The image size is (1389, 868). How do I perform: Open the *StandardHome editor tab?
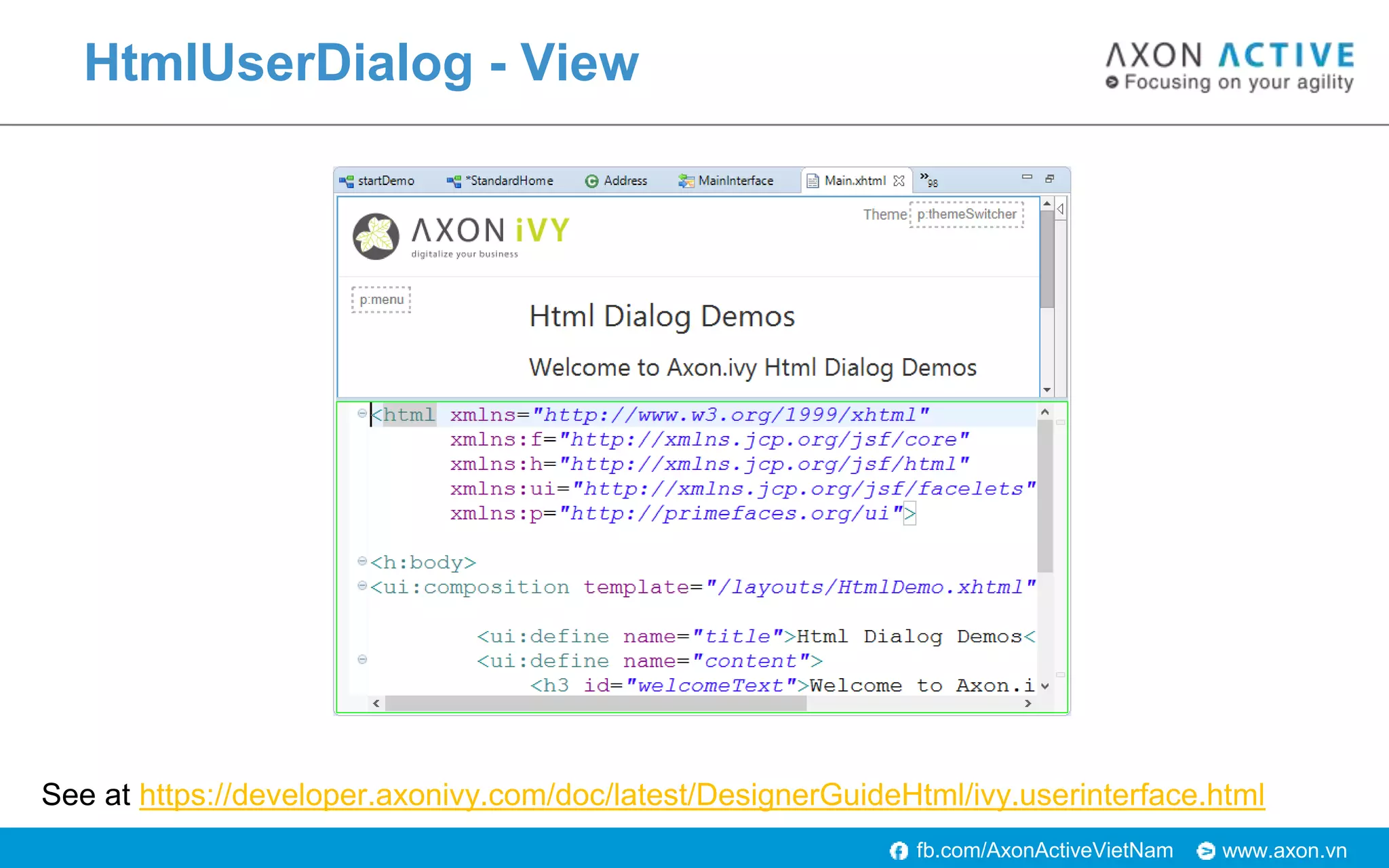[501, 181]
